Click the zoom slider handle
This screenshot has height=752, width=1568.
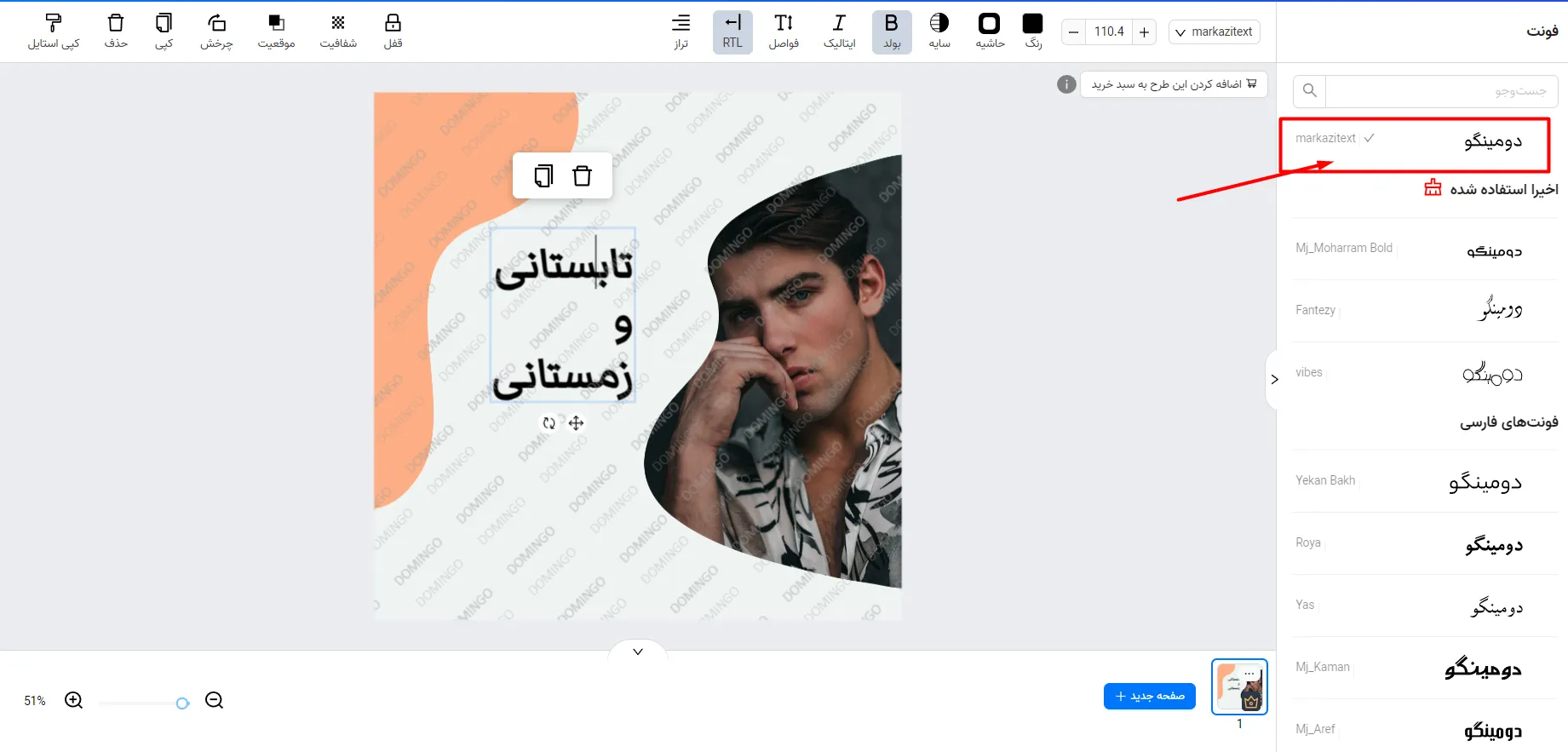coord(182,703)
